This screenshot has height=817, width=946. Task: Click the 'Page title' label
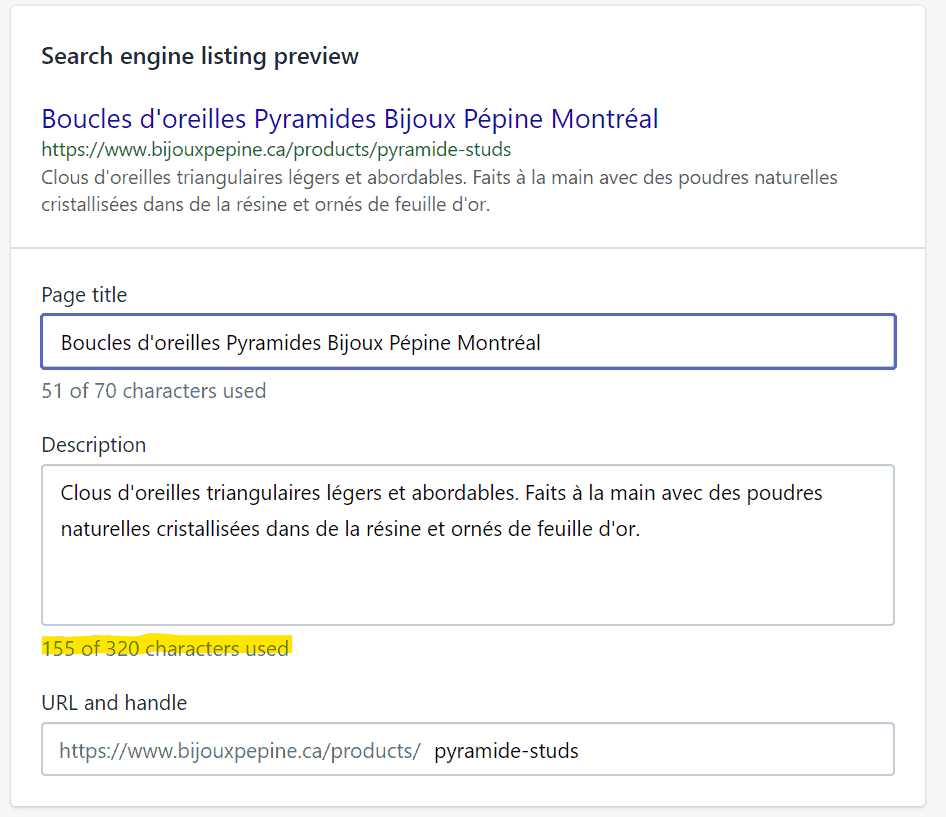tap(84, 295)
